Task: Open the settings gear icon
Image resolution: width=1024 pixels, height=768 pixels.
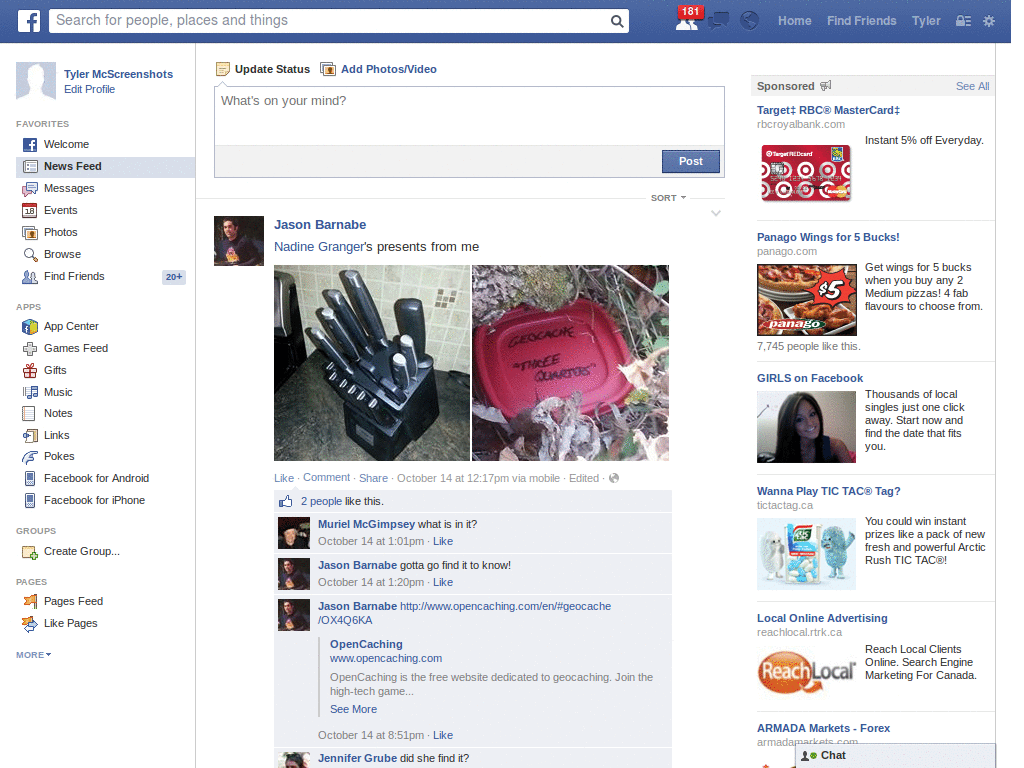Action: [x=989, y=21]
